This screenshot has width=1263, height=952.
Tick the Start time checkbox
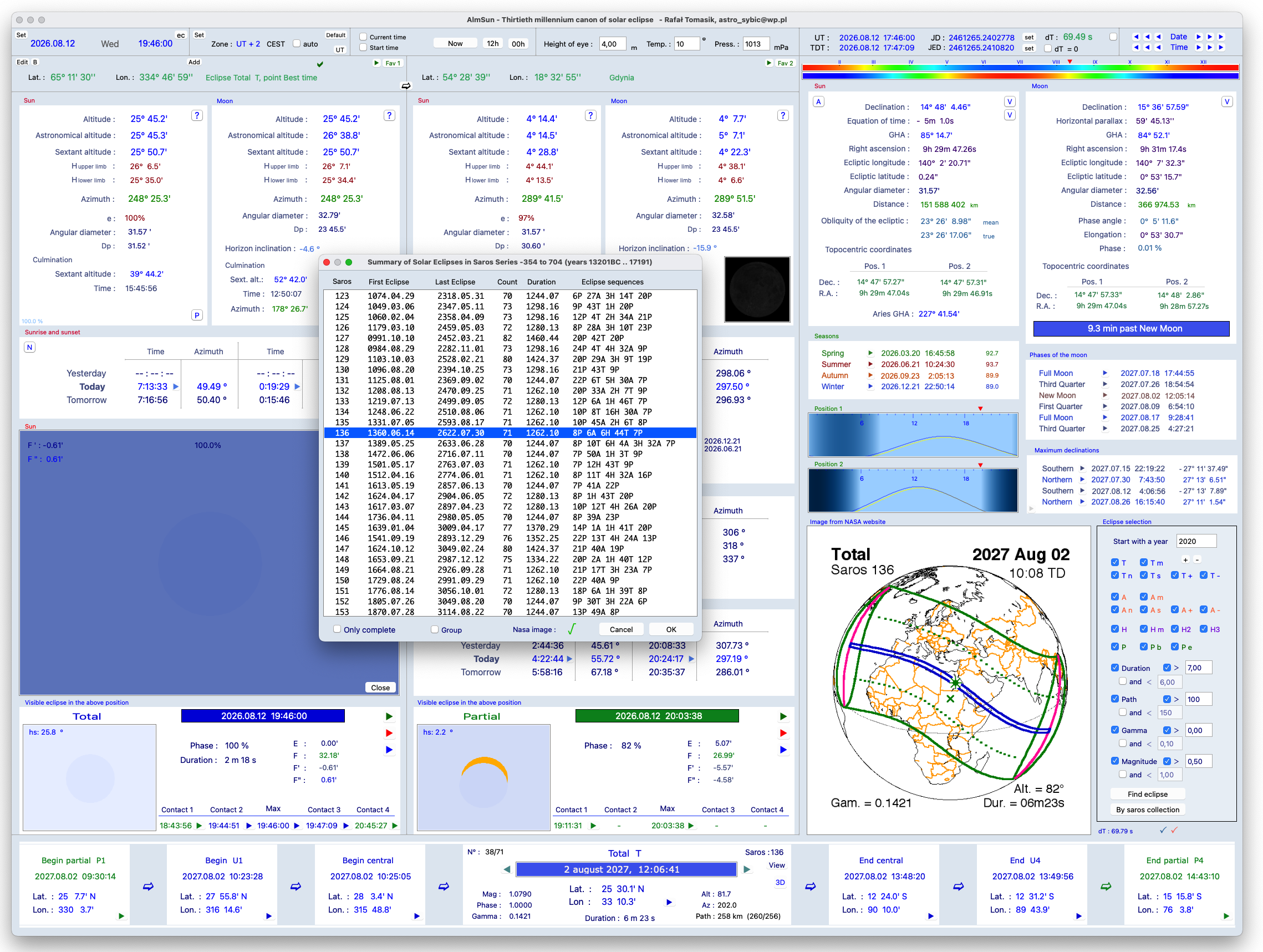363,47
